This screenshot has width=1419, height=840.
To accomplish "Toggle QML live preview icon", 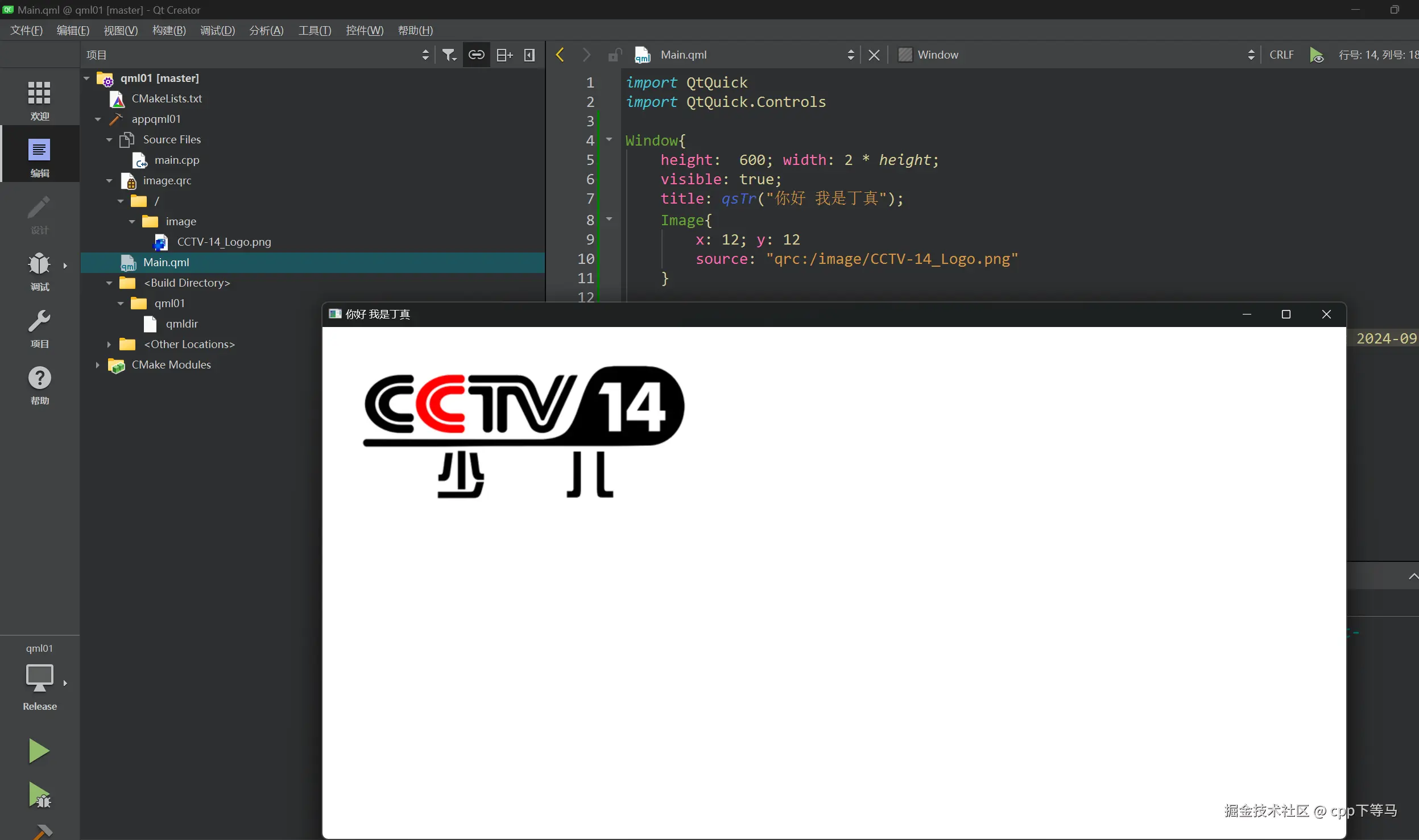I will [x=1317, y=55].
